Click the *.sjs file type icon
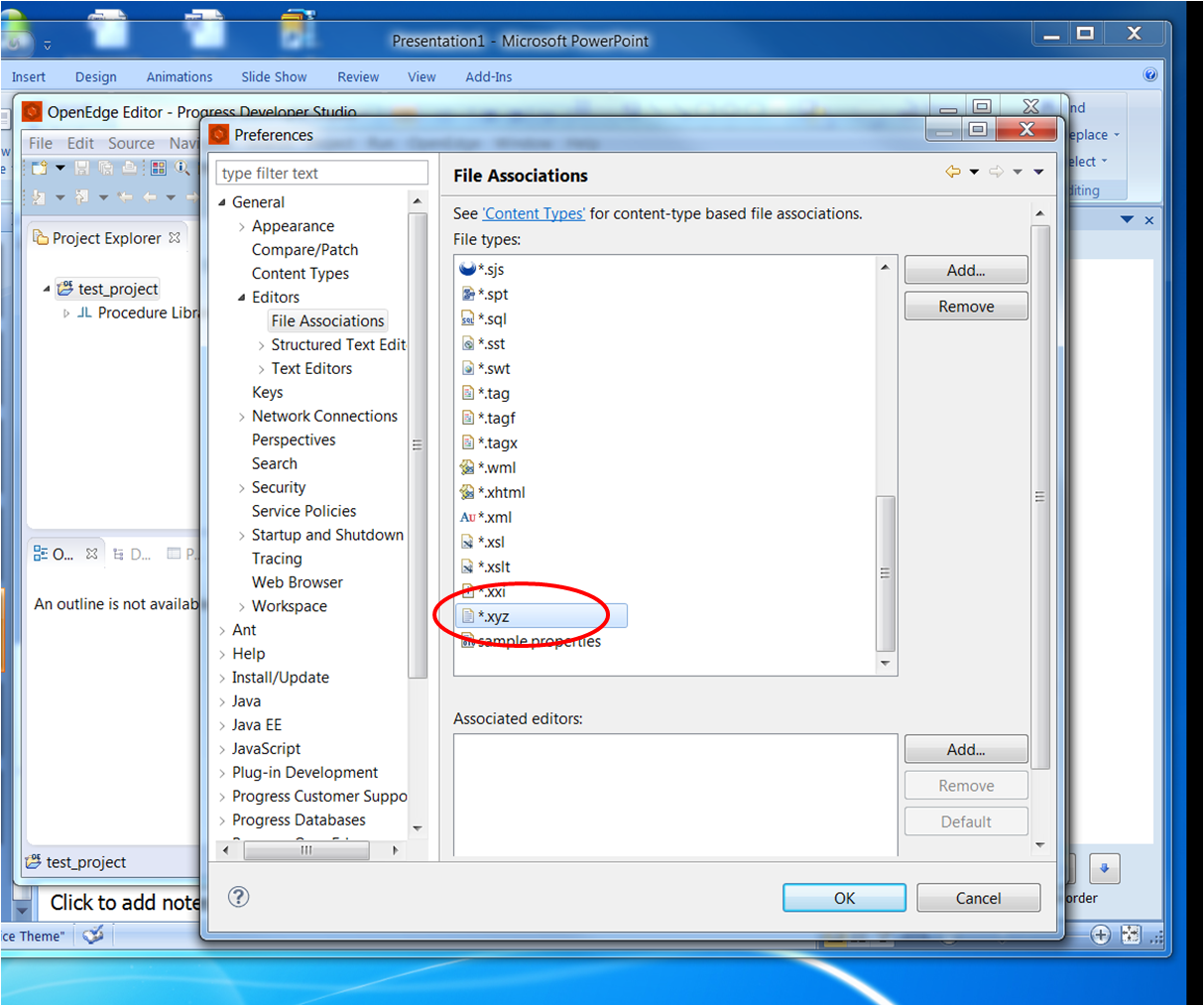Screen dimensions: 1204x1006 pyautogui.click(x=468, y=269)
